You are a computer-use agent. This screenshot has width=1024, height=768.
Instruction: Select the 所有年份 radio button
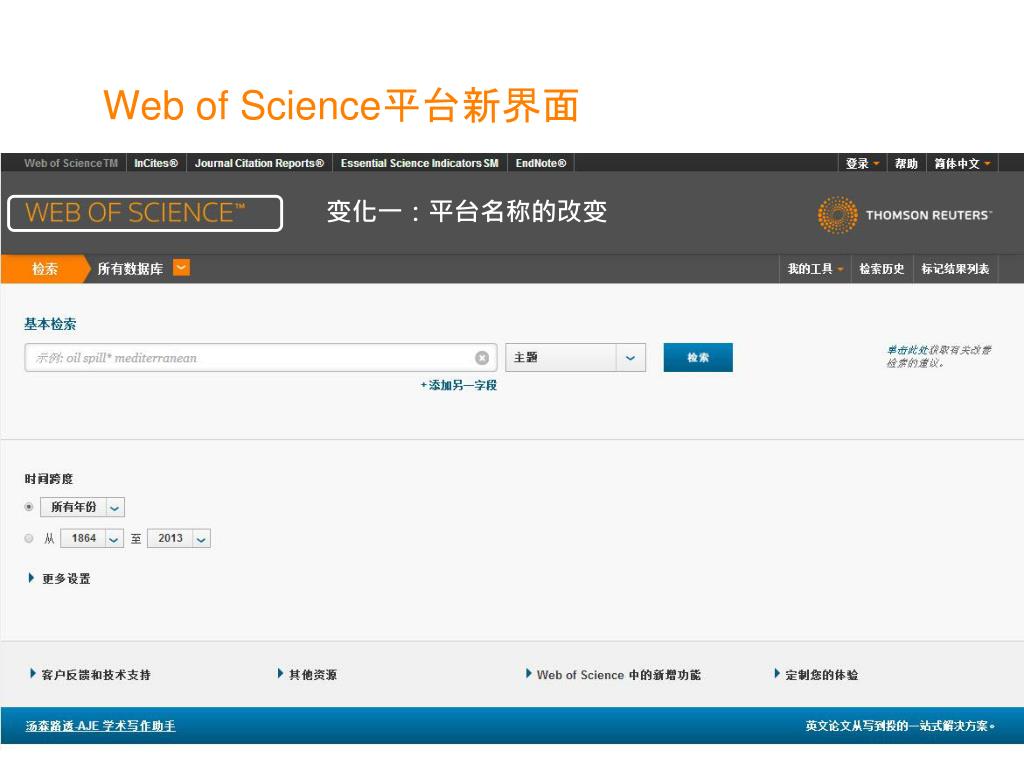29,507
